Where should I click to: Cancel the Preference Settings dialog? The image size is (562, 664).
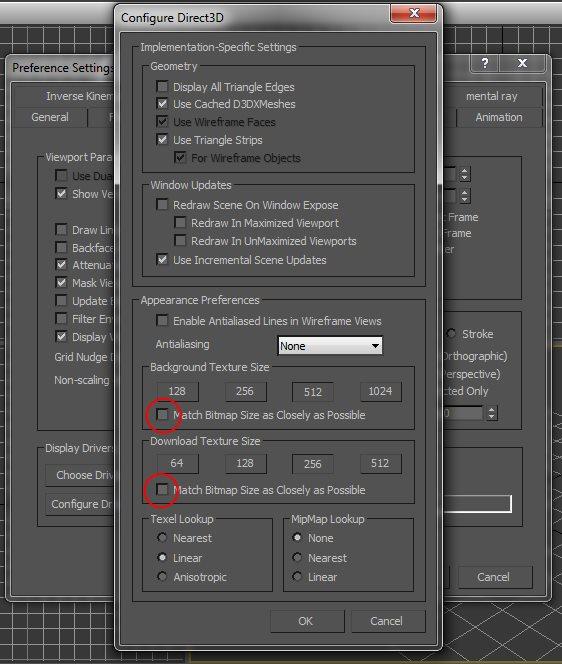(x=495, y=577)
